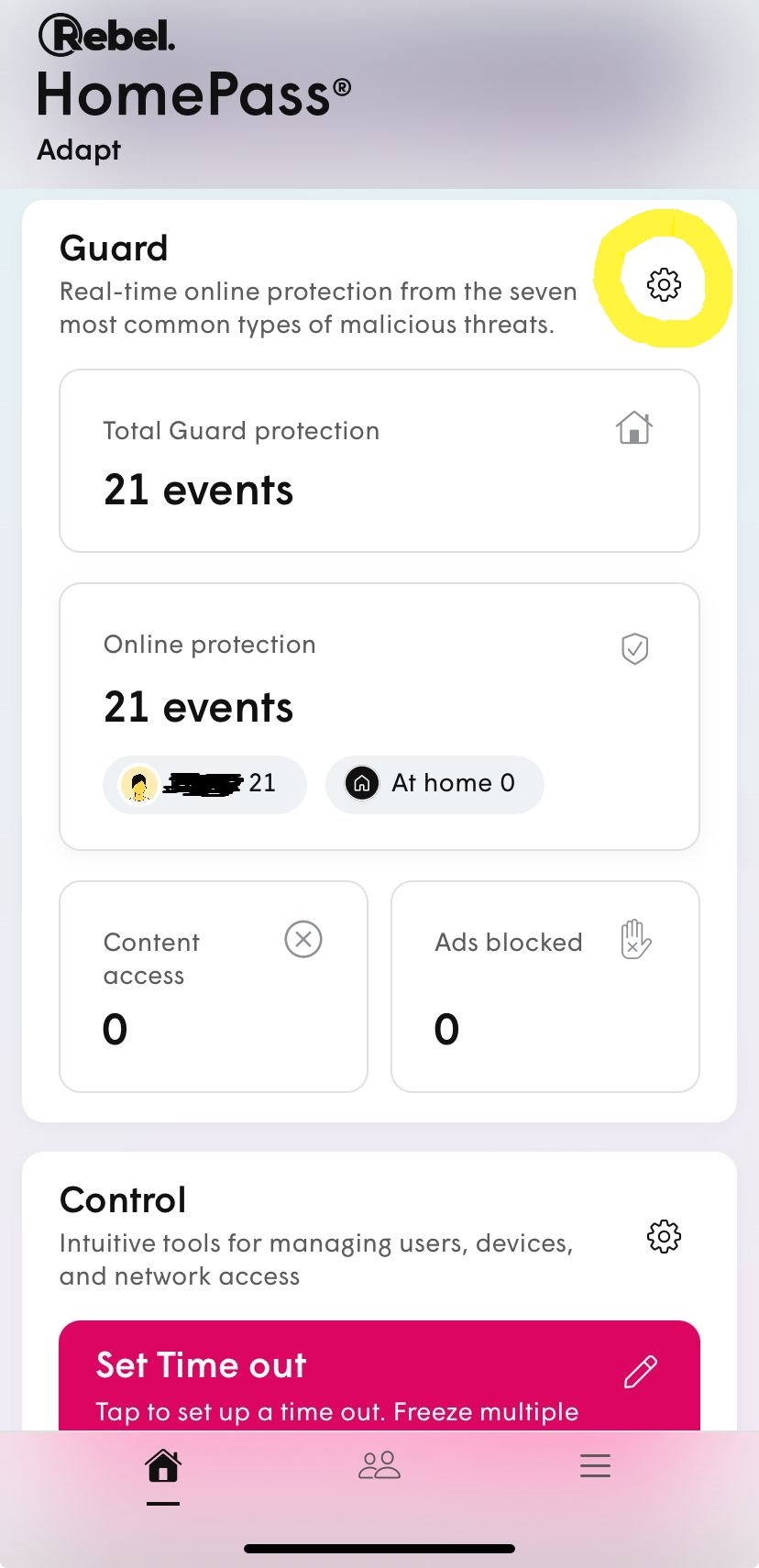Tap the Ads blocked hand icon
Screen dimensions: 759x1568
pyautogui.click(x=635, y=940)
